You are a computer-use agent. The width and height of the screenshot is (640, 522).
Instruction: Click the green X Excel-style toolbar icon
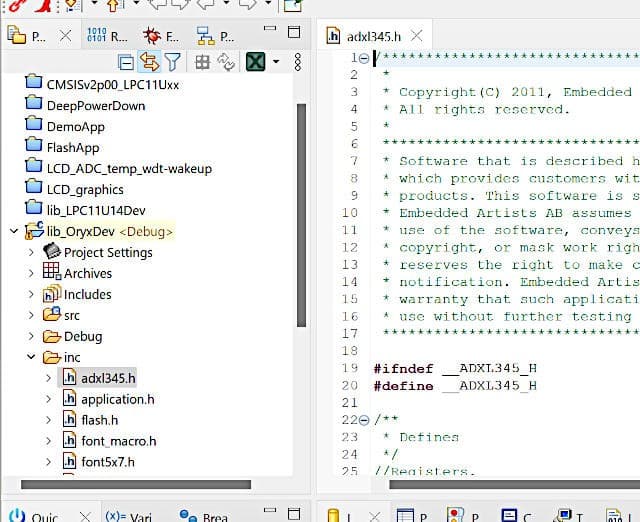pyautogui.click(x=256, y=62)
